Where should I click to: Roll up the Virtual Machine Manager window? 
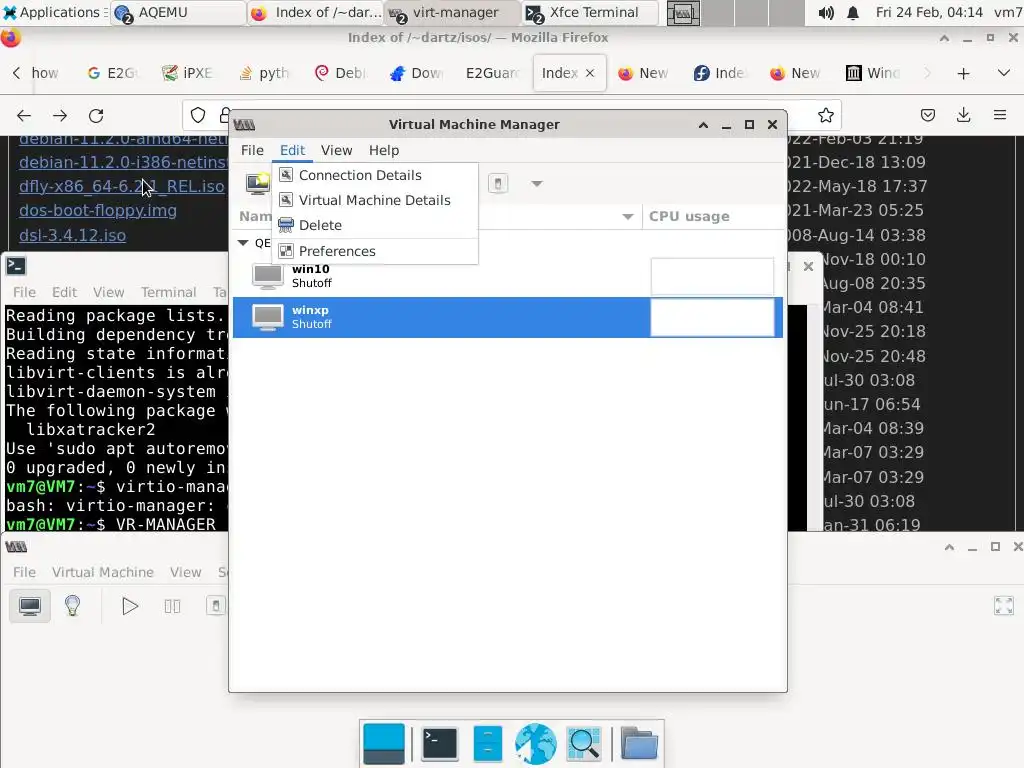pos(703,125)
